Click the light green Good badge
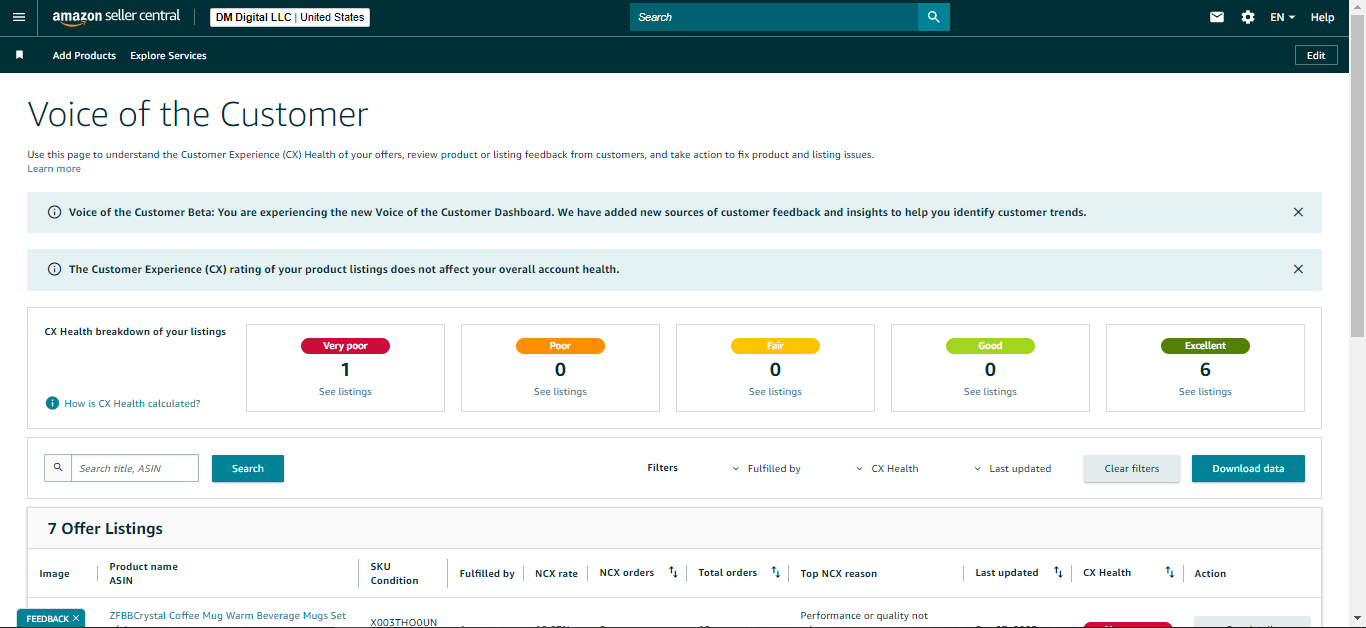 click(x=990, y=346)
